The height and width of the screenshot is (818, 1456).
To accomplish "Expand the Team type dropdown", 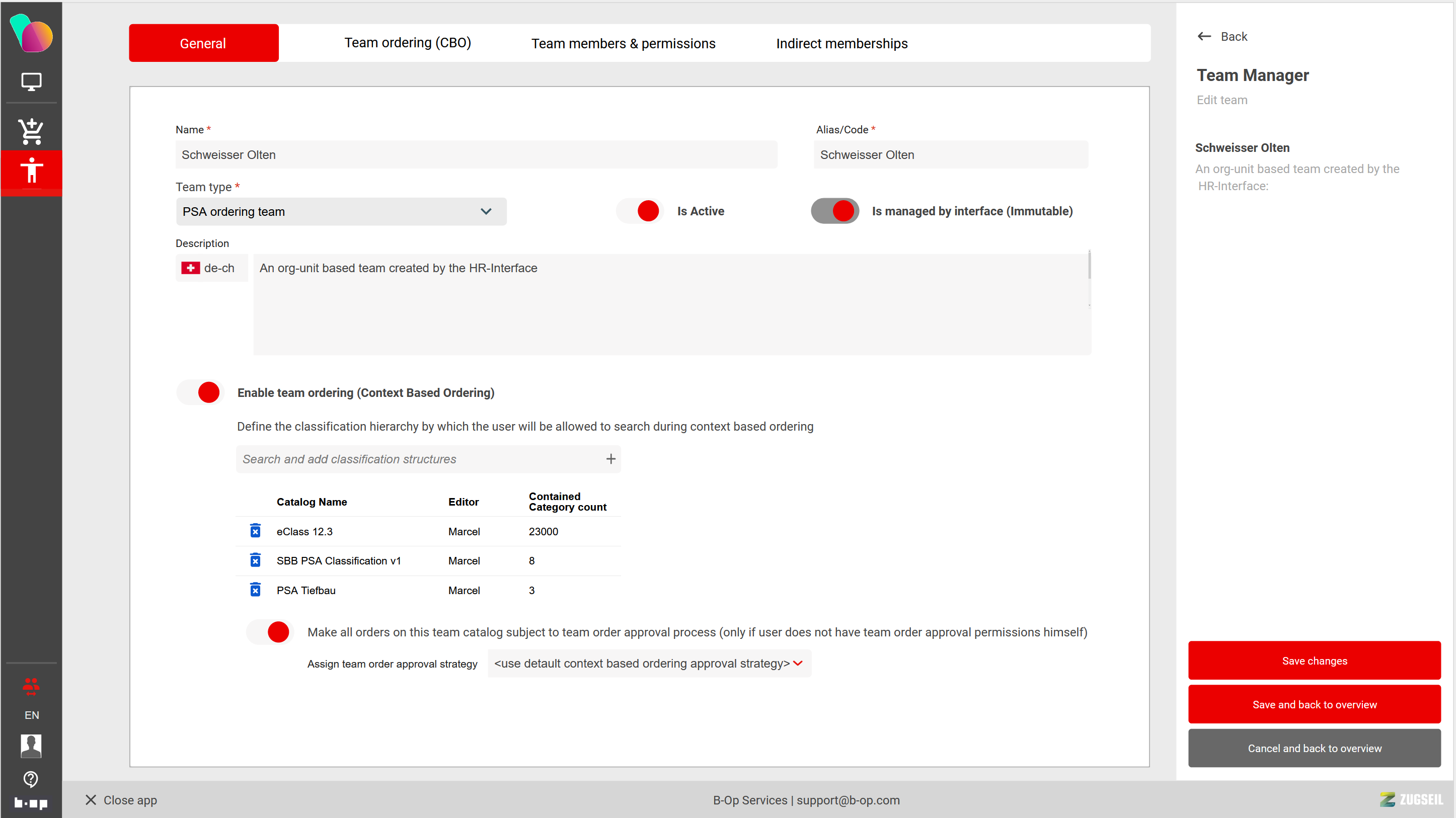I will (x=341, y=211).
